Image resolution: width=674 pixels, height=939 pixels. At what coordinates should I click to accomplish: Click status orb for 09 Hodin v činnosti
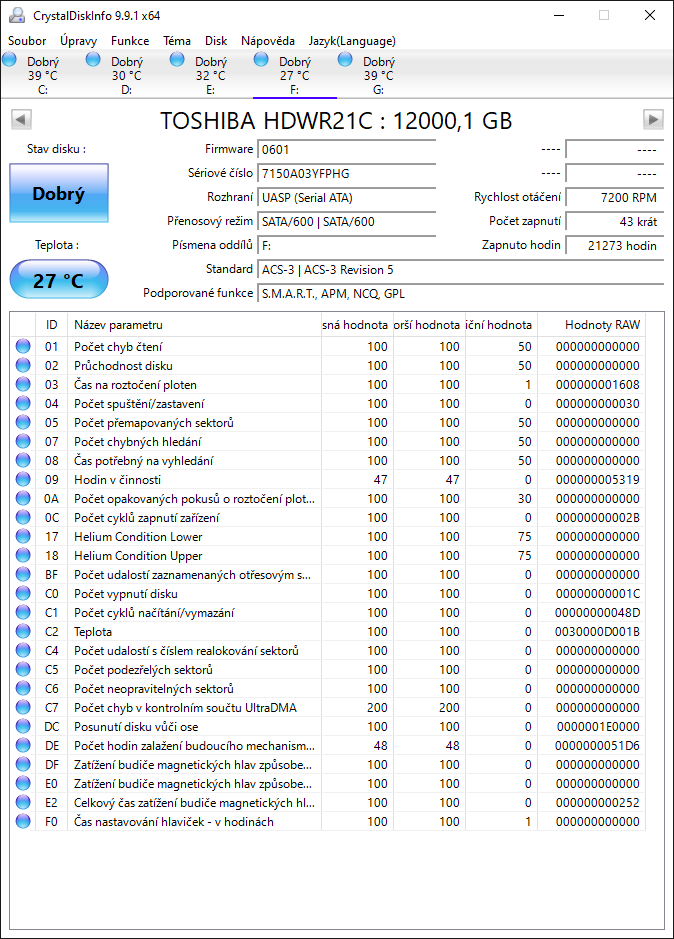click(x=23, y=479)
